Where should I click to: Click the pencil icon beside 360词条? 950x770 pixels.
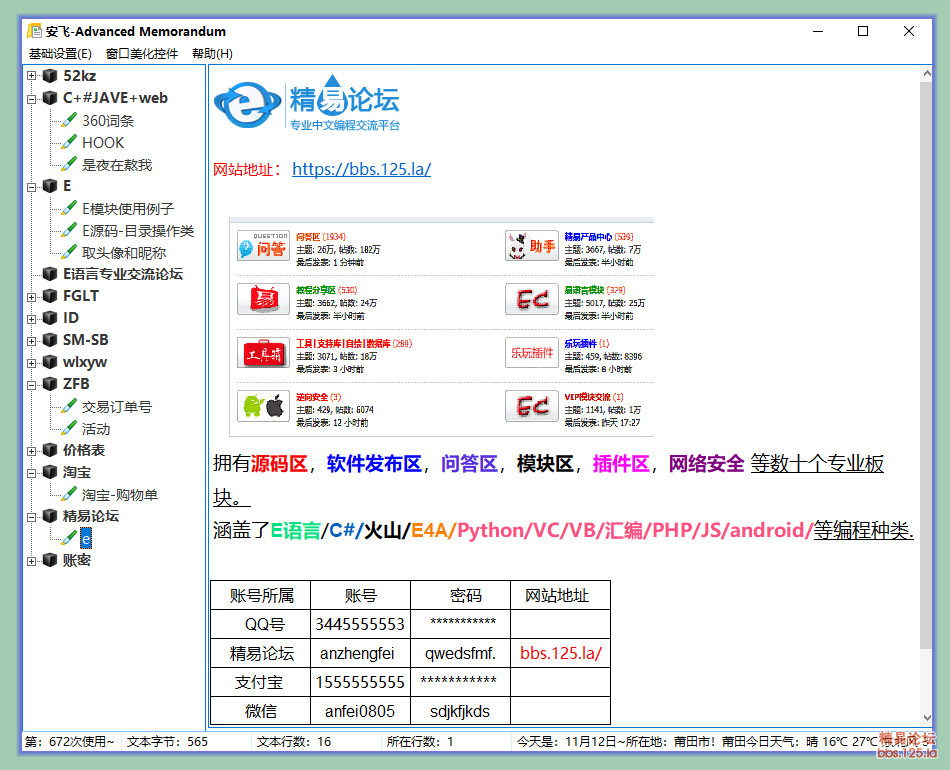click(x=69, y=120)
